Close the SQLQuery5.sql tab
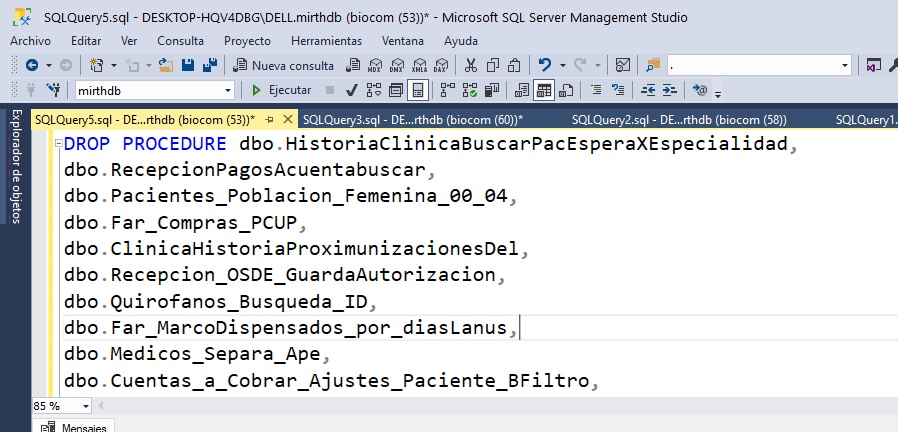 288,119
